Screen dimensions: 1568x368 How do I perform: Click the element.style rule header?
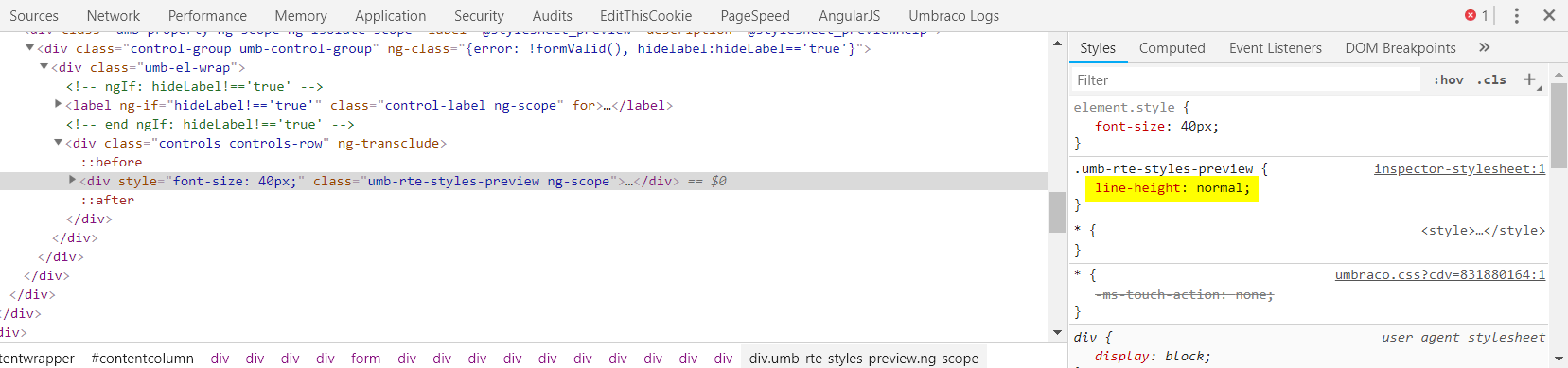1131,108
